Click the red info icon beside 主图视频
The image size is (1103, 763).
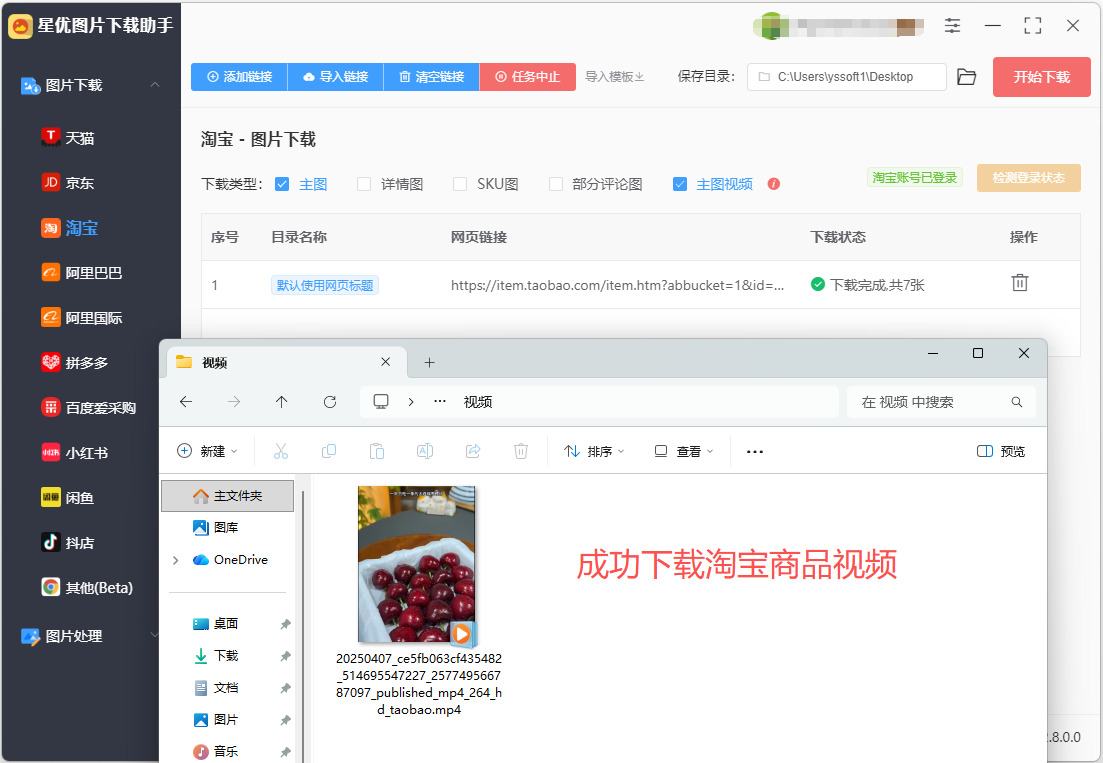(774, 184)
